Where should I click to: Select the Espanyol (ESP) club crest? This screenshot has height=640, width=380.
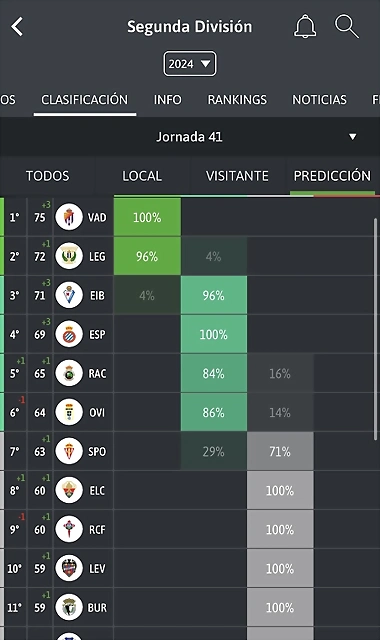pos(69,334)
